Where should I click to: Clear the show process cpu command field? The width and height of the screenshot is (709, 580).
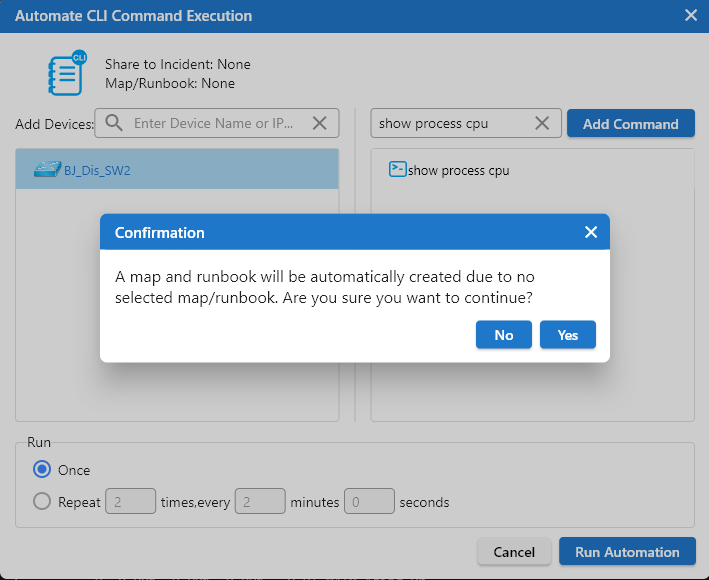[542, 123]
